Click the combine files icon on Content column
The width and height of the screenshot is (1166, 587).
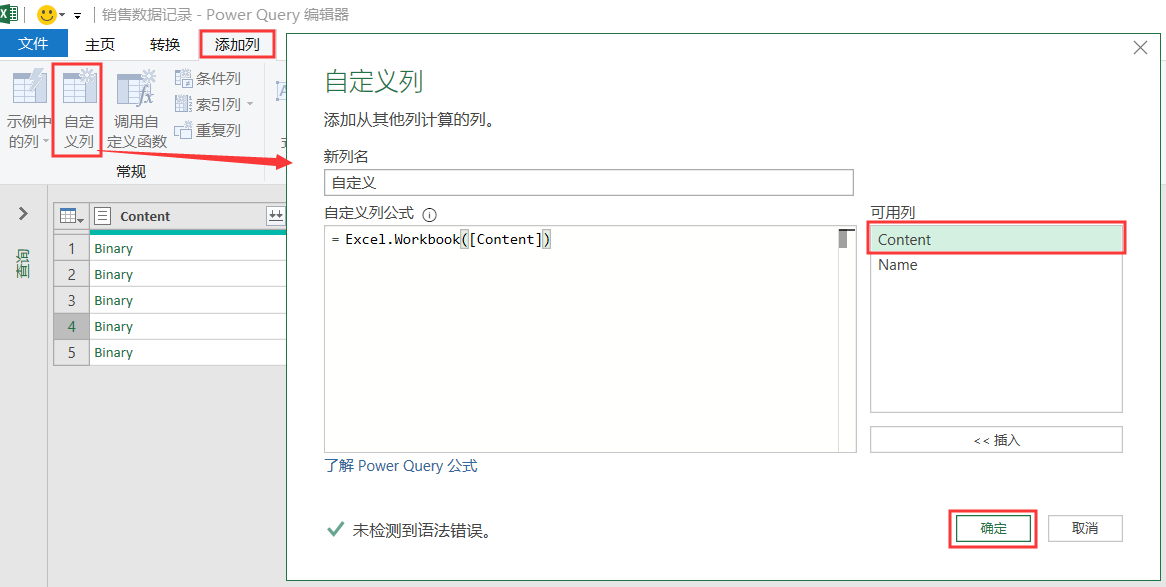tap(276, 216)
